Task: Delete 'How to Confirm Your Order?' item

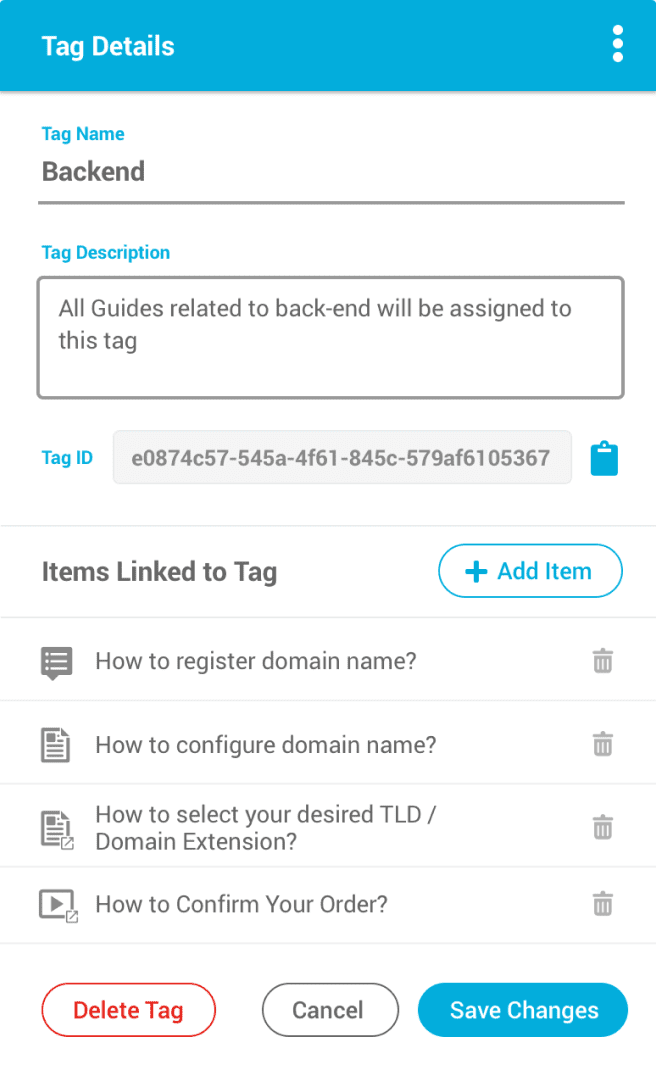Action: click(x=602, y=904)
